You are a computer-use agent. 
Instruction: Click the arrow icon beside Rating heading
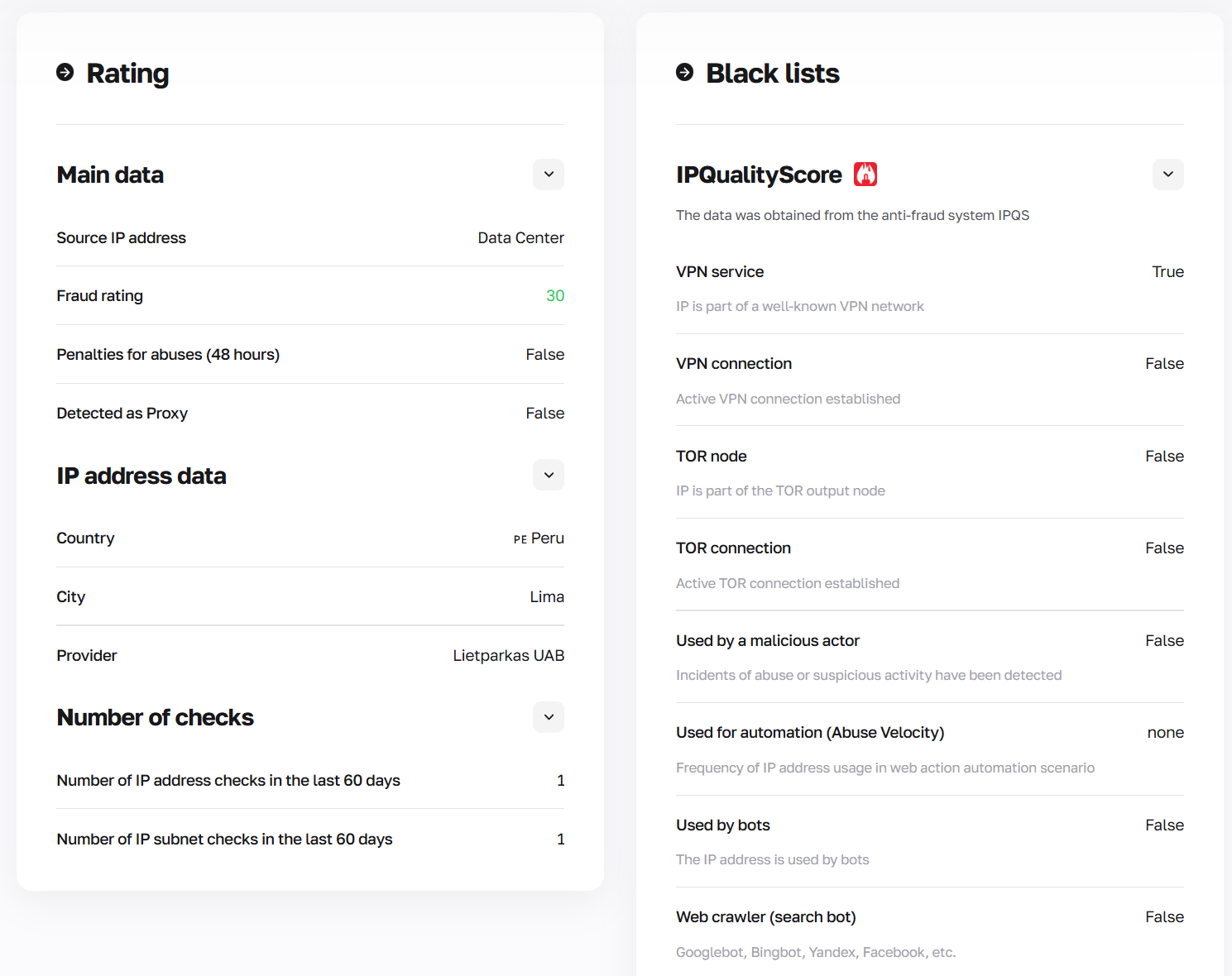click(65, 73)
